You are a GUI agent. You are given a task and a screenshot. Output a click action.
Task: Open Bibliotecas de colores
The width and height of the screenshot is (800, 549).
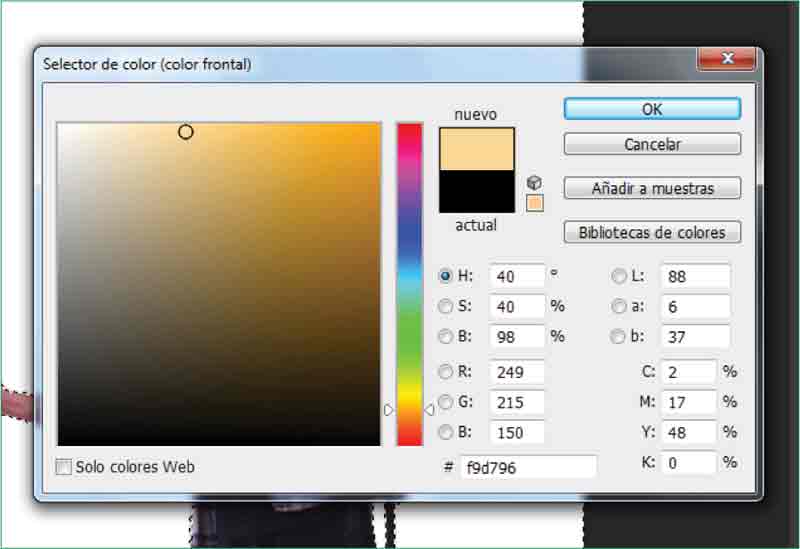point(652,233)
